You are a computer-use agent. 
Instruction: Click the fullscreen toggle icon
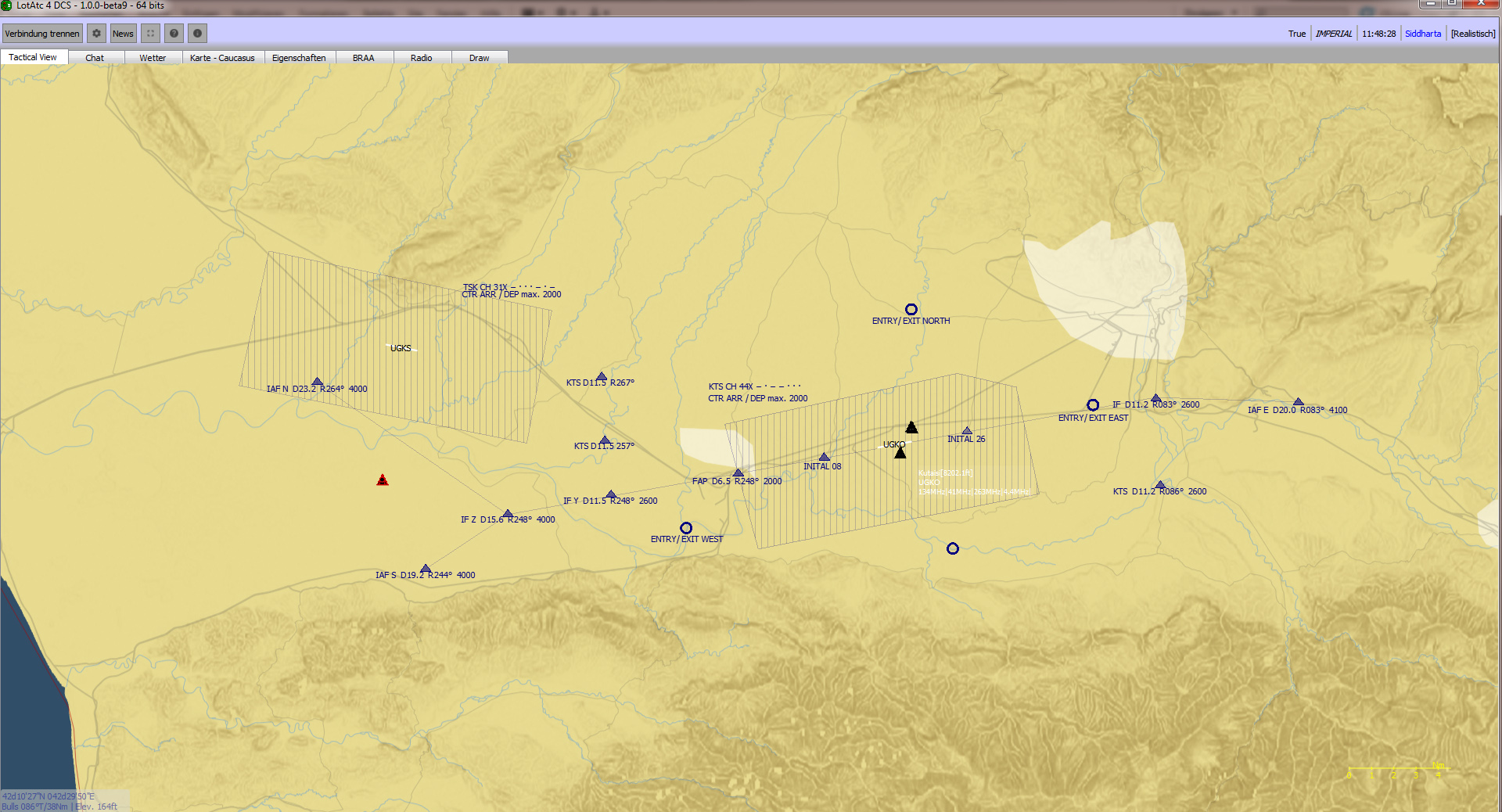[151, 34]
